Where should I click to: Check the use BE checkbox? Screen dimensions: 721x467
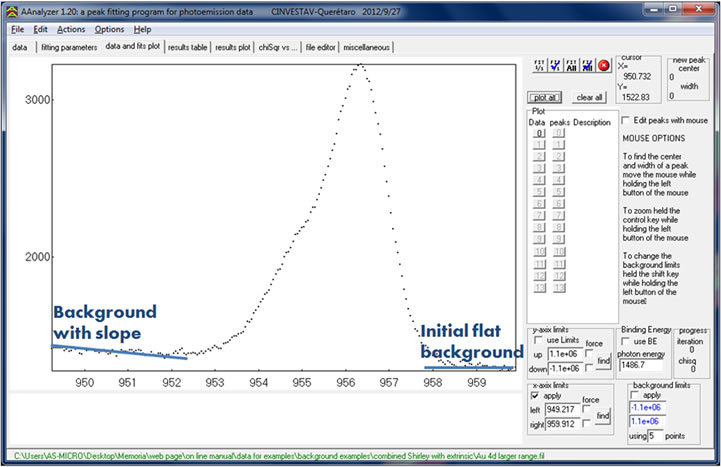coord(627,343)
